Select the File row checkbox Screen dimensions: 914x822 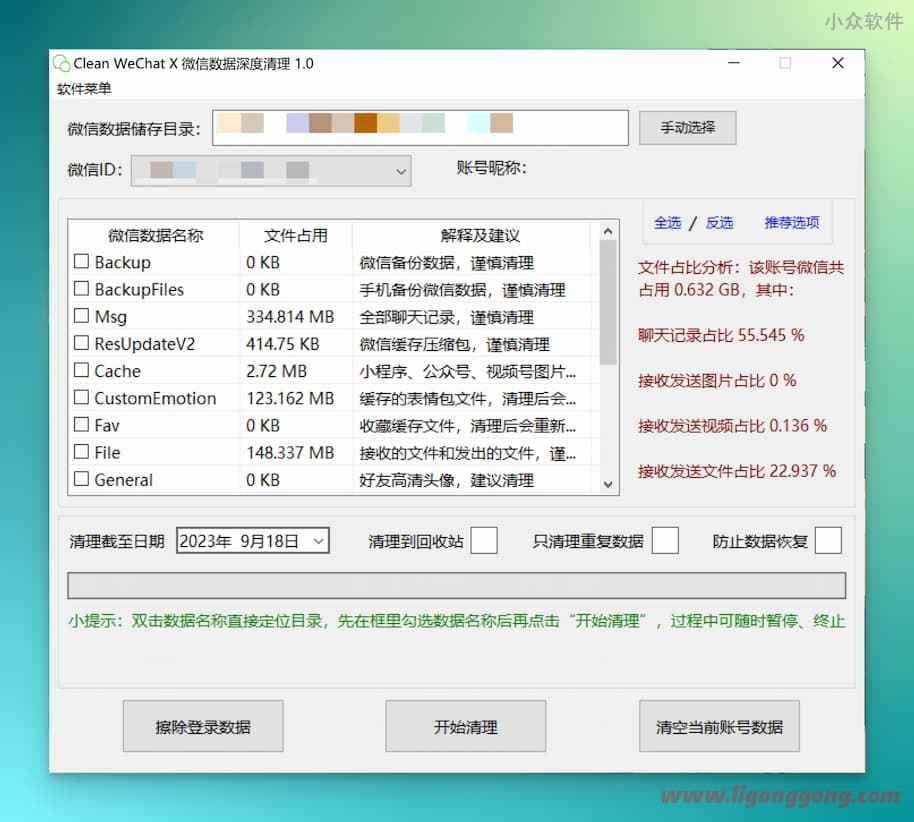pos(82,453)
